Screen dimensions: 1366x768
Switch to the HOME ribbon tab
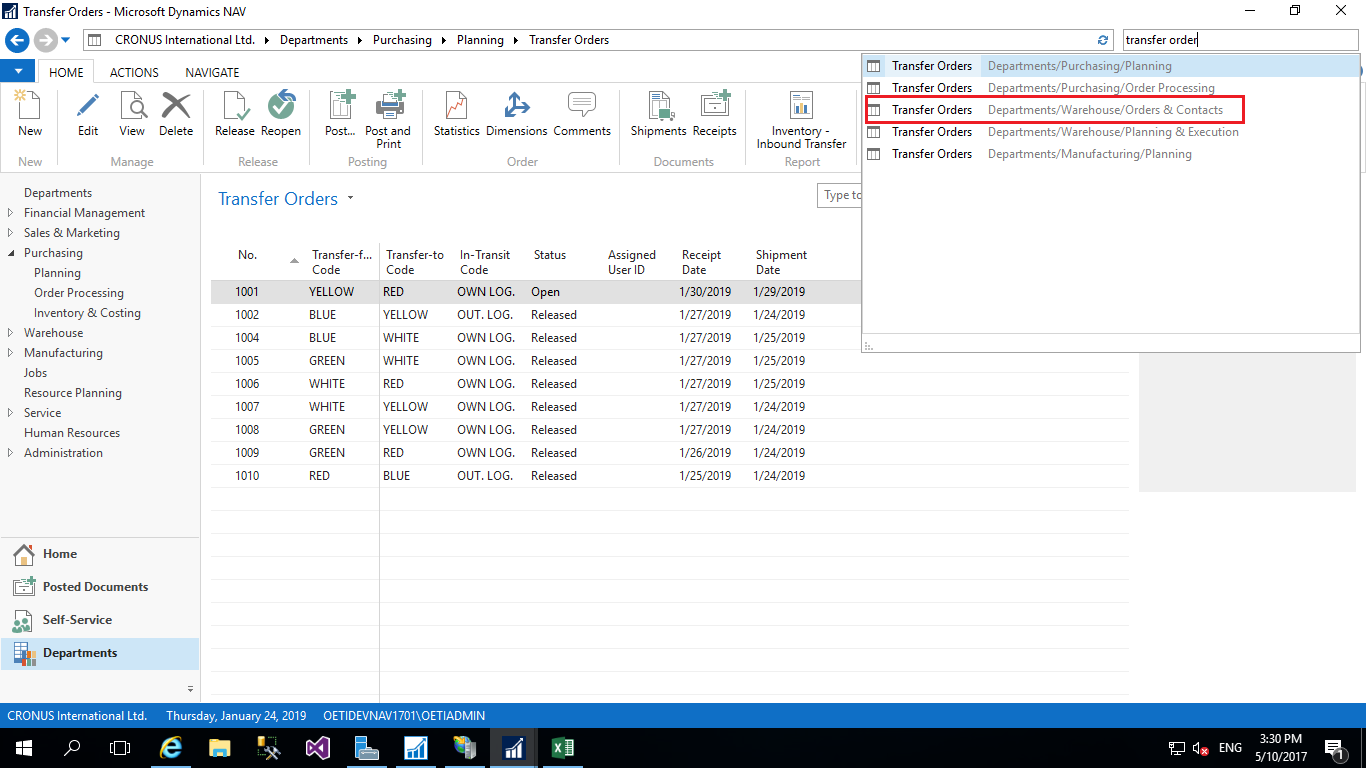point(67,72)
